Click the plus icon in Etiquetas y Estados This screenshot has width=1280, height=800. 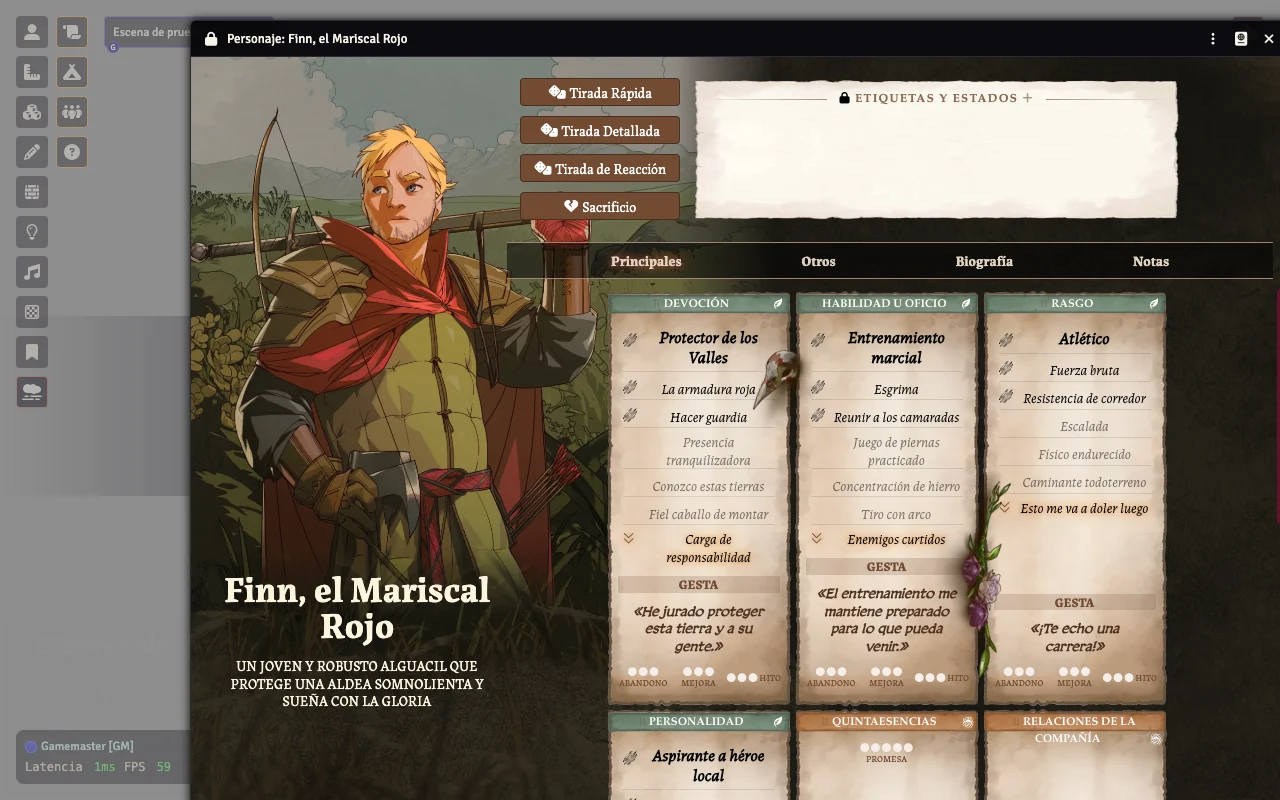(x=1027, y=98)
